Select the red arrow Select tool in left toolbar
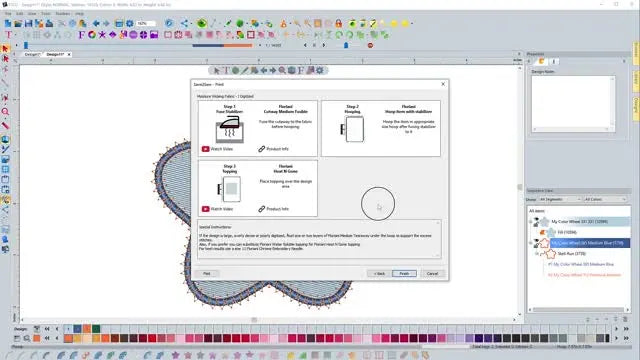 click(x=5, y=49)
